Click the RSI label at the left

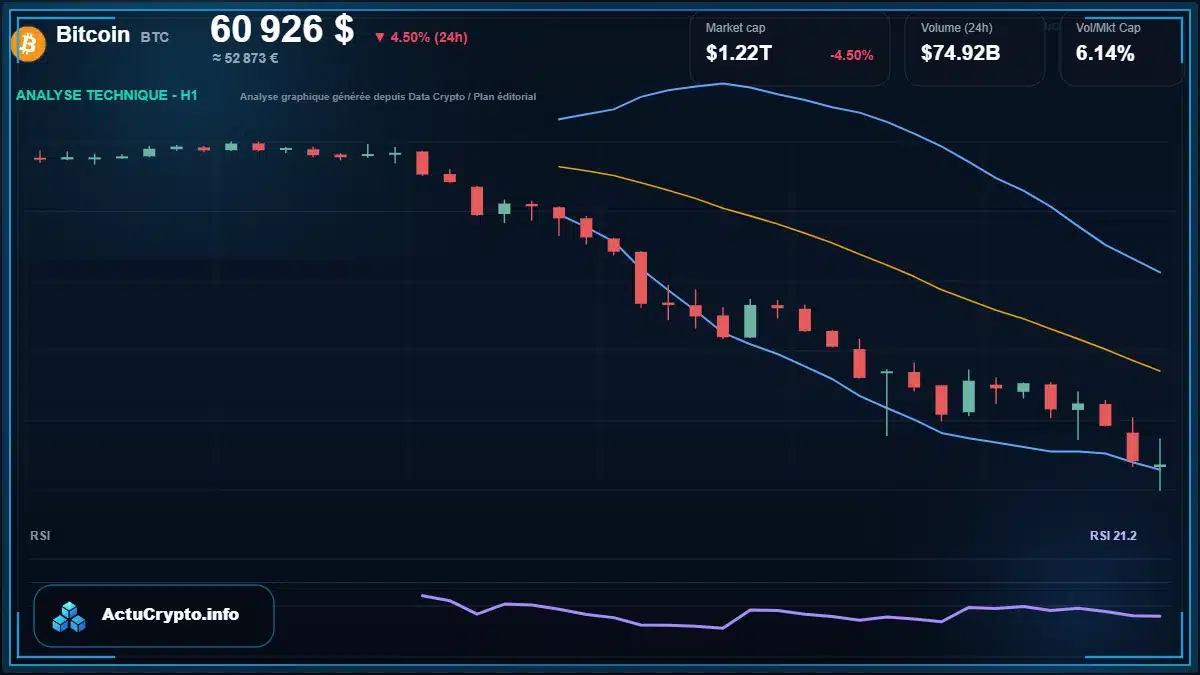pos(40,536)
